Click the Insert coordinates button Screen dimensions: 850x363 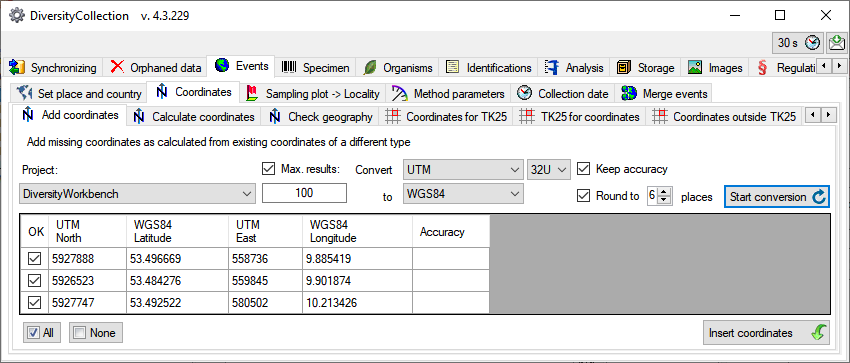click(766, 333)
